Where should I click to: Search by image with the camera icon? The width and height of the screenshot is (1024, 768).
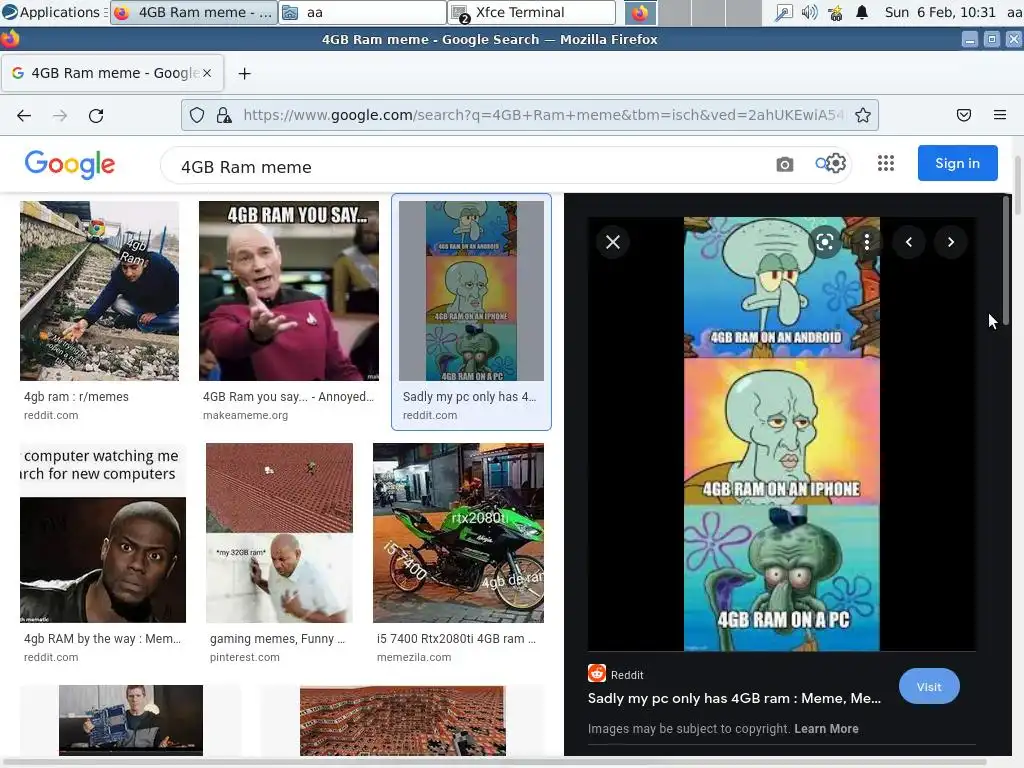pos(785,165)
